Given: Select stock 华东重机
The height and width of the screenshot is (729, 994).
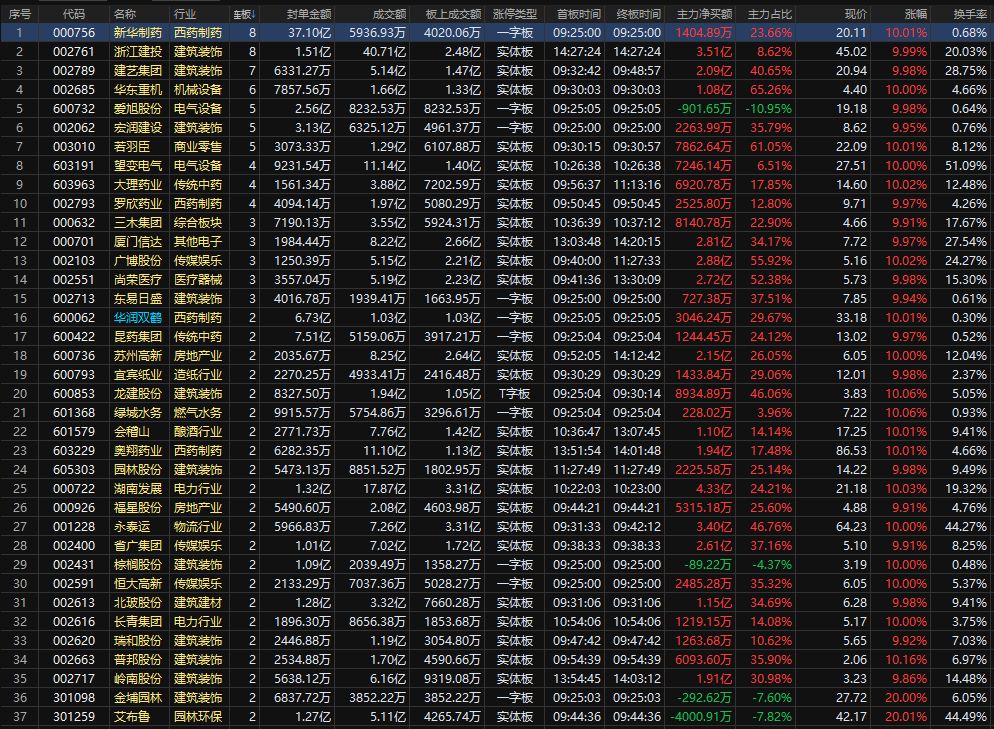Looking at the screenshot, I should coord(138,89).
